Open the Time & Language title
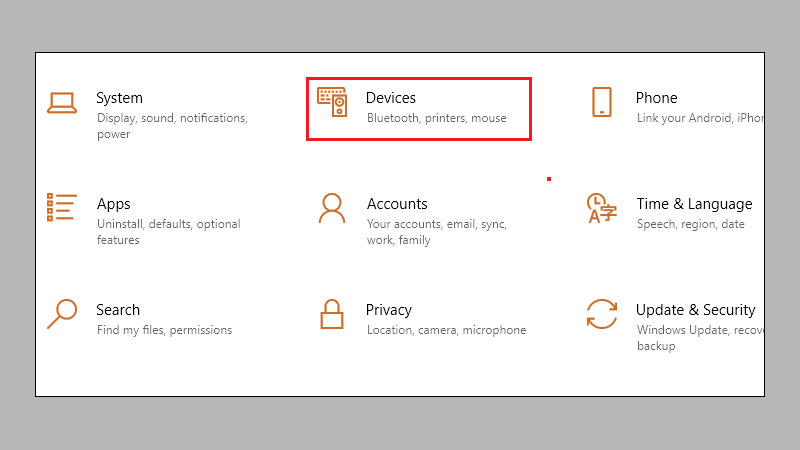This screenshot has width=800, height=450. point(694,204)
